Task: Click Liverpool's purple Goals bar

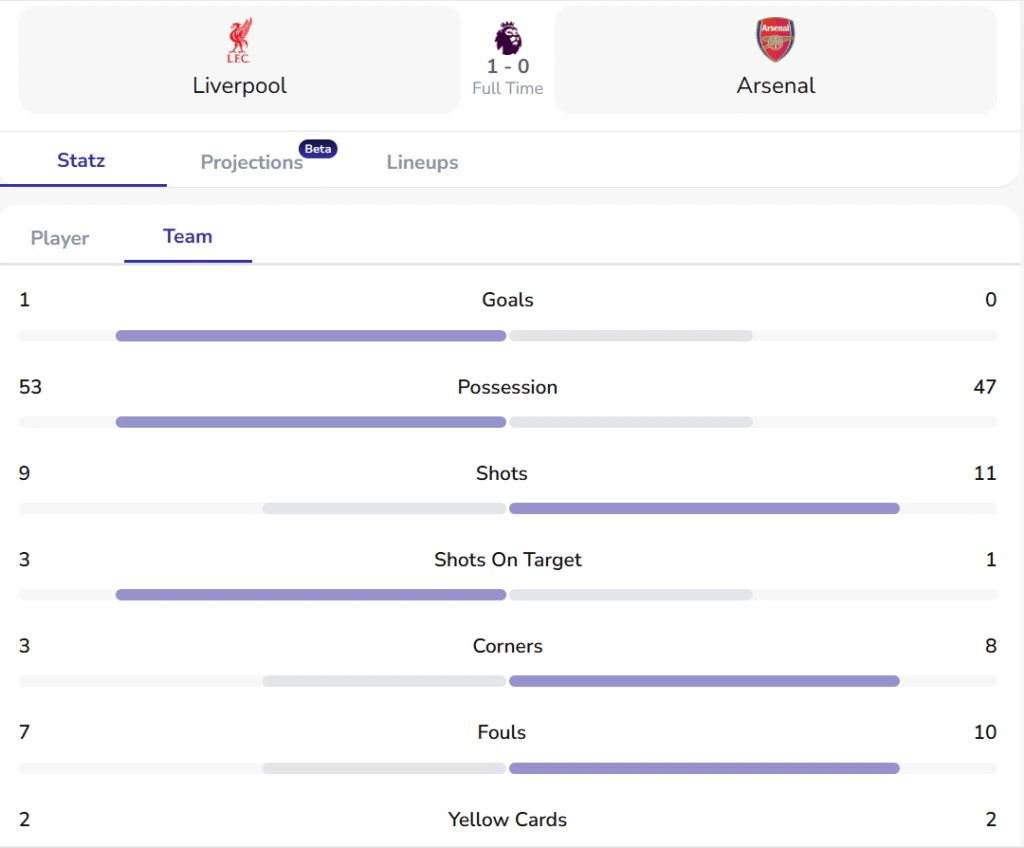Action: (311, 336)
